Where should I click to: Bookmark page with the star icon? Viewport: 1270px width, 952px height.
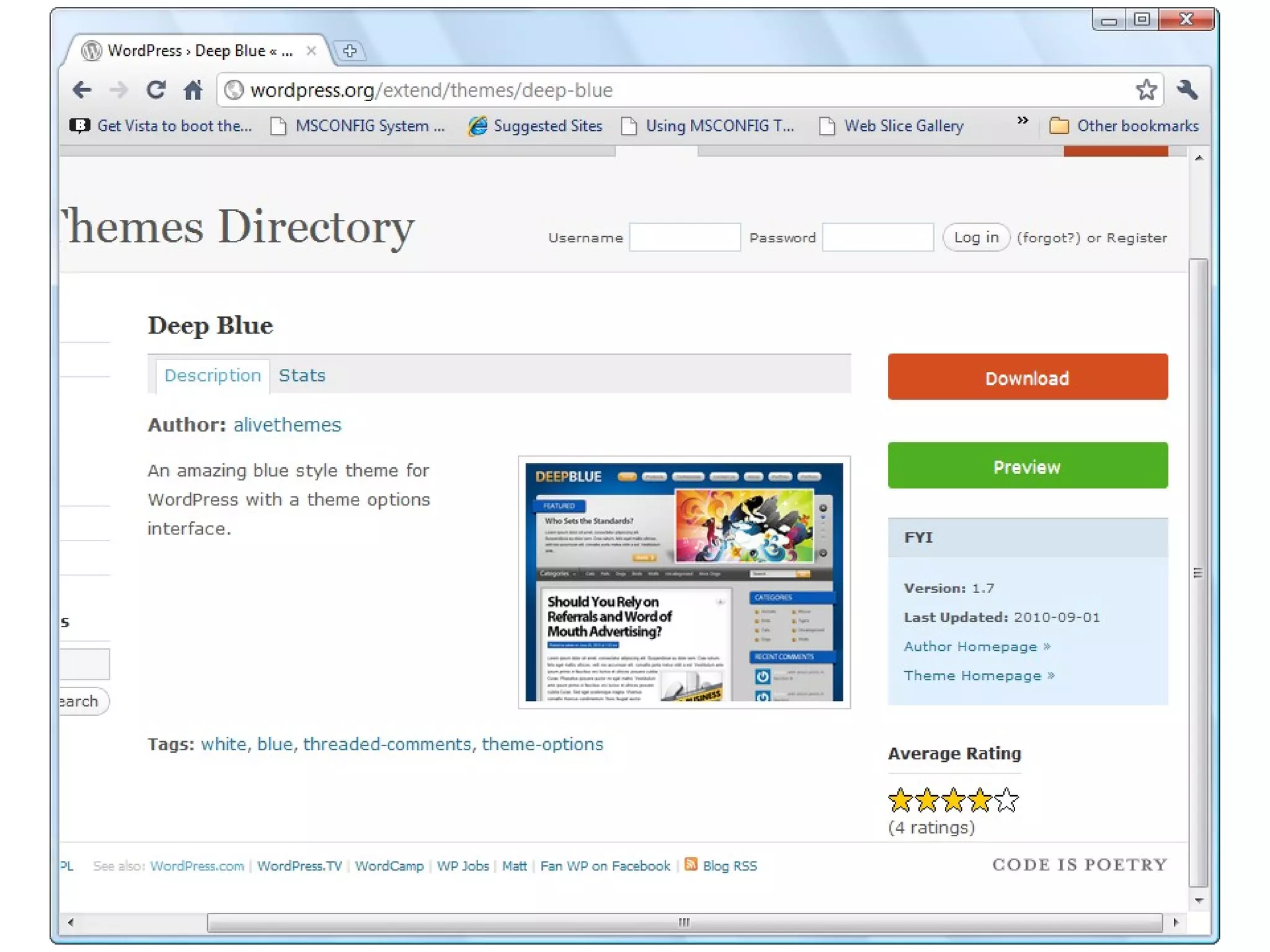(x=1145, y=90)
